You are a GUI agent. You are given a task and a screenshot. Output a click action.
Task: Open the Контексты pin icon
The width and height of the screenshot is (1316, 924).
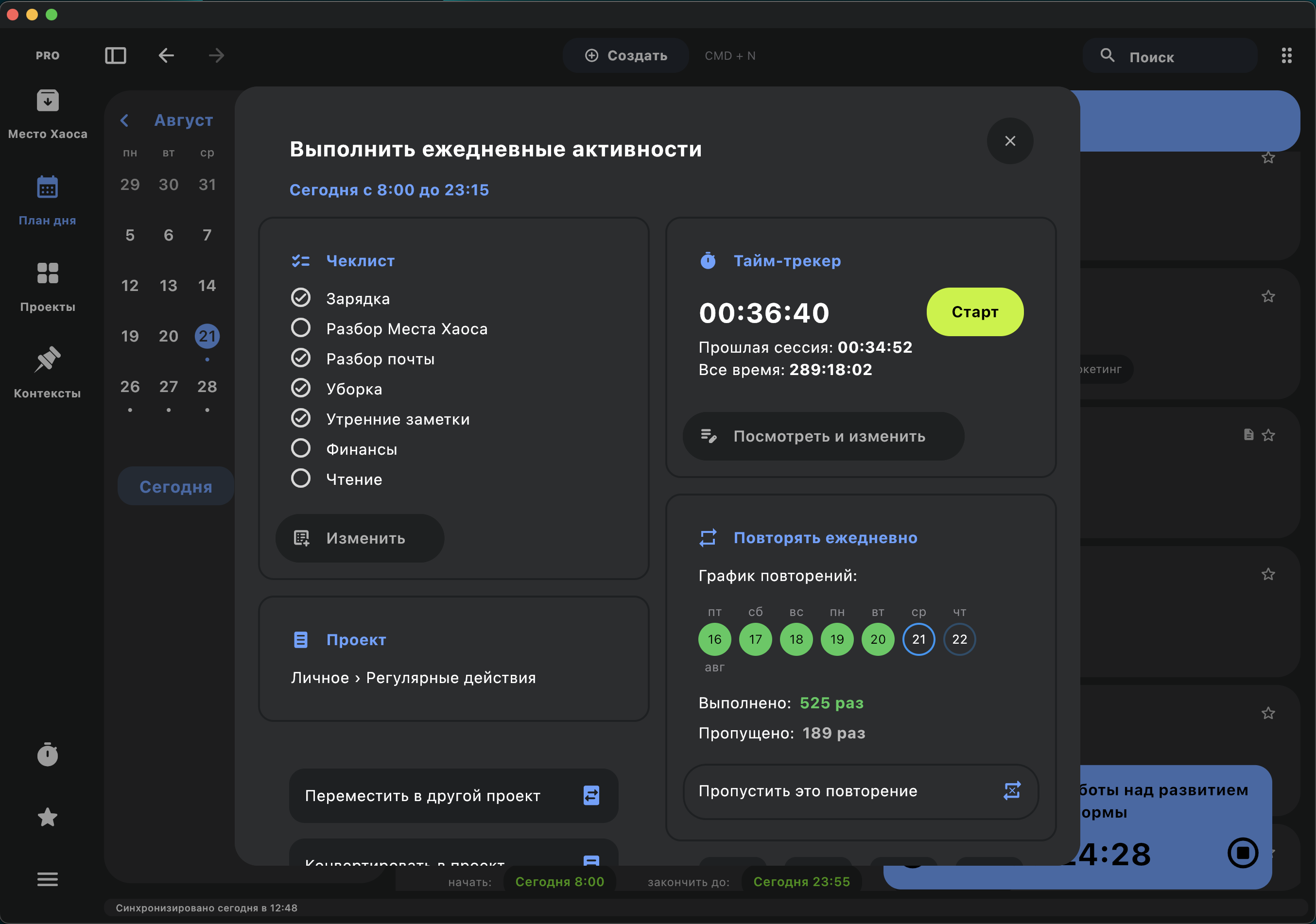48,360
